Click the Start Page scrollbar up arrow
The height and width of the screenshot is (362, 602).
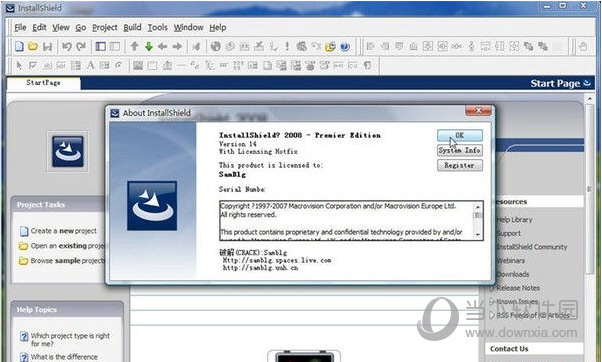pos(590,99)
